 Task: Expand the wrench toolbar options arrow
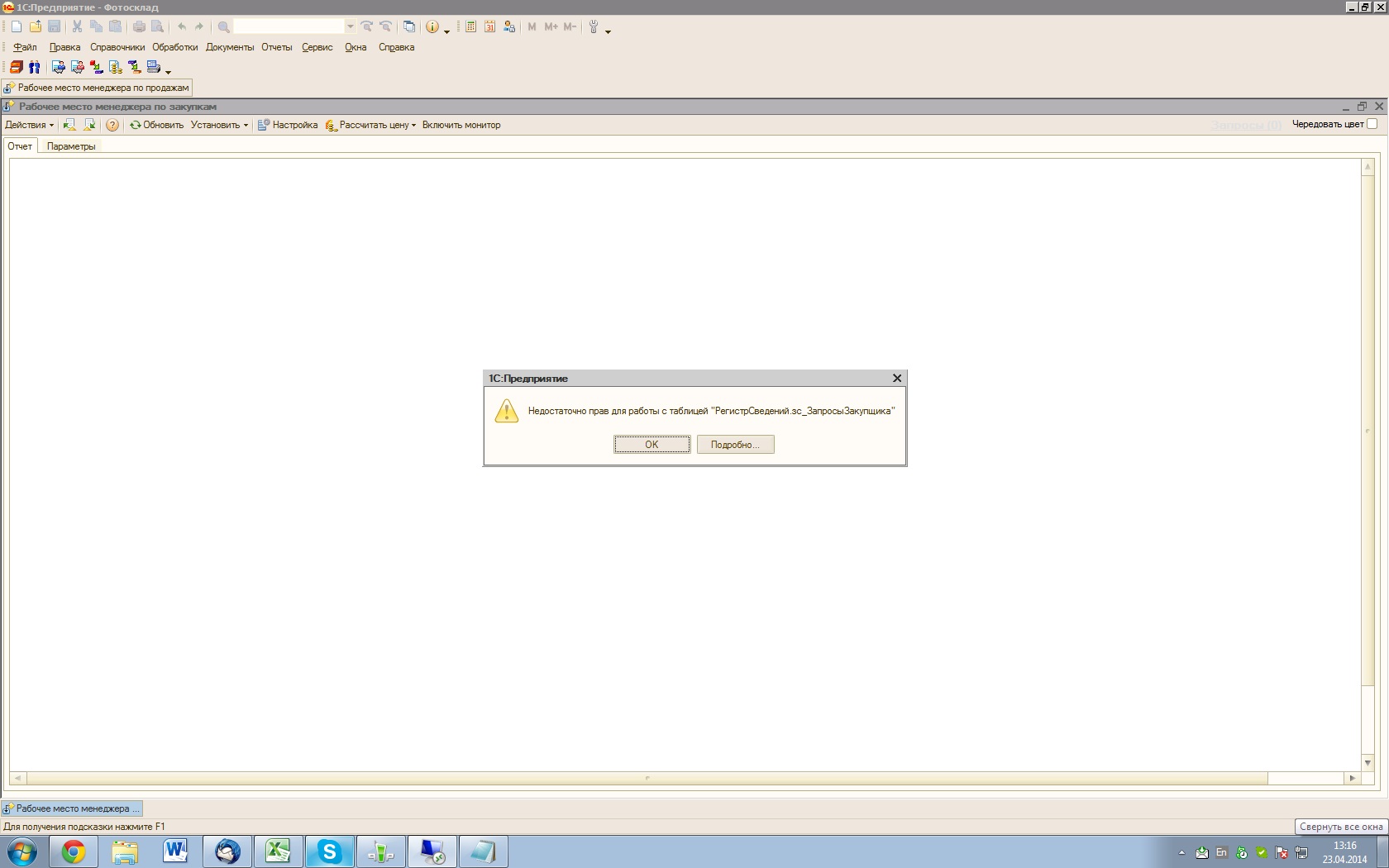click(608, 31)
